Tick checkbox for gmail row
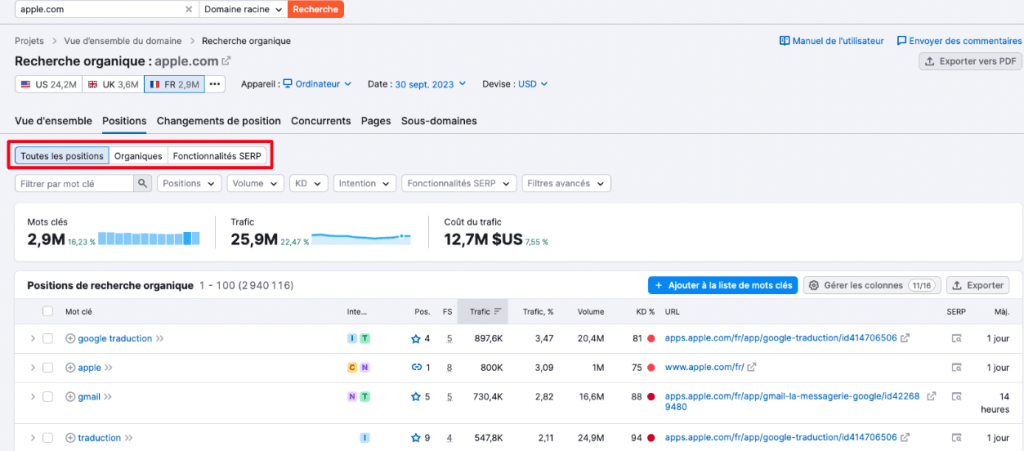This screenshot has width=1024, height=451. [48, 396]
